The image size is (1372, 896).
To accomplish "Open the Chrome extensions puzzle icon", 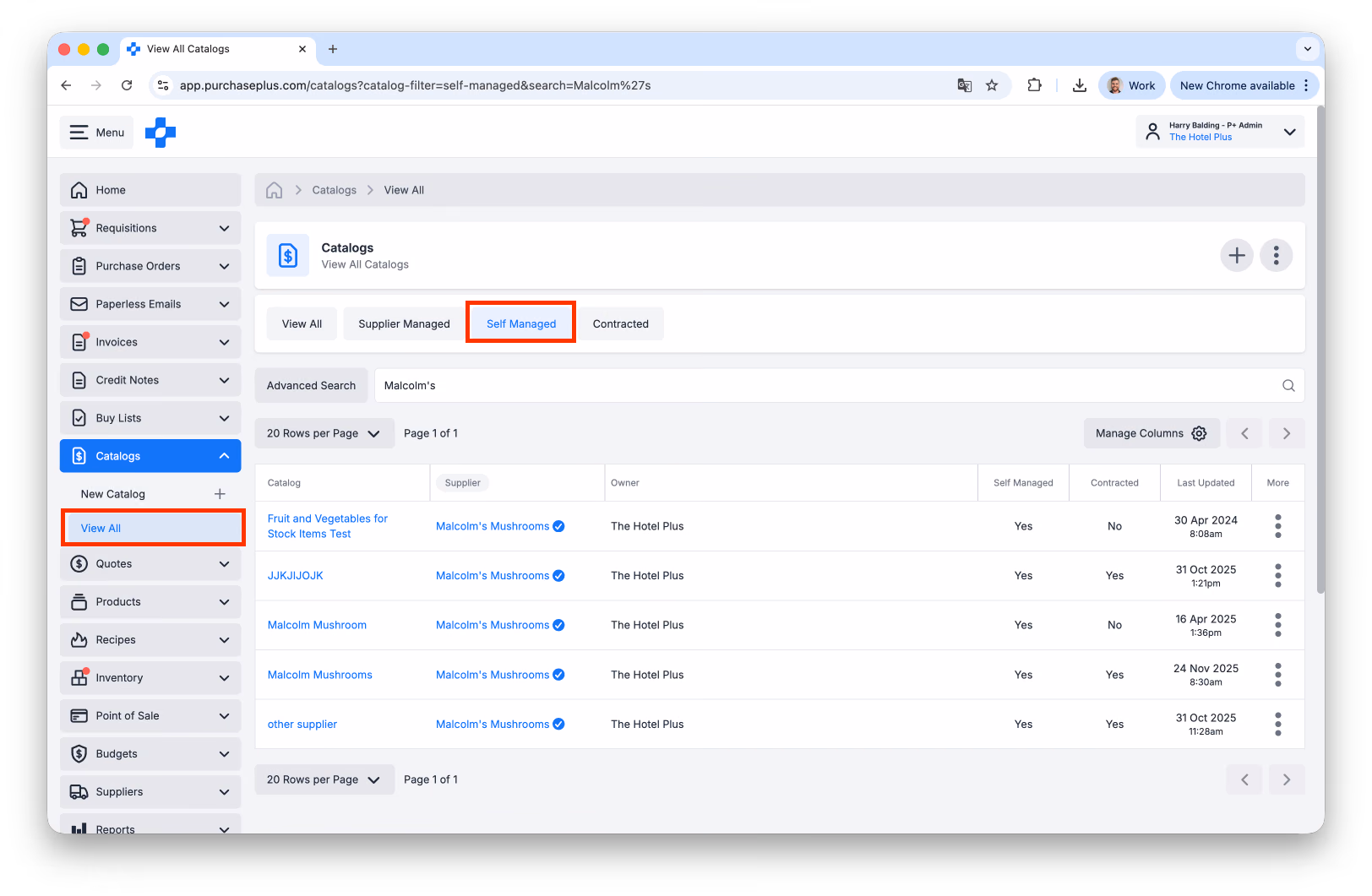I will (1034, 85).
